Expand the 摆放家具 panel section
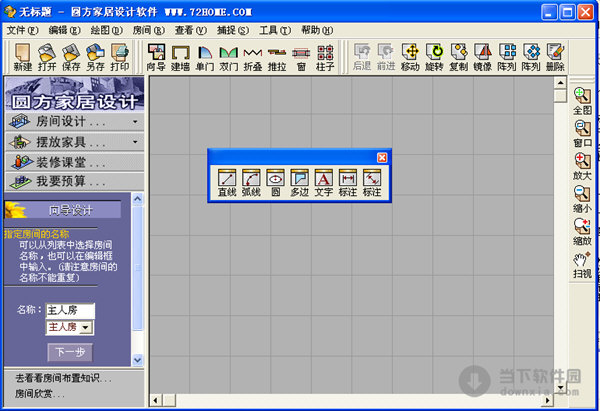 click(72, 141)
